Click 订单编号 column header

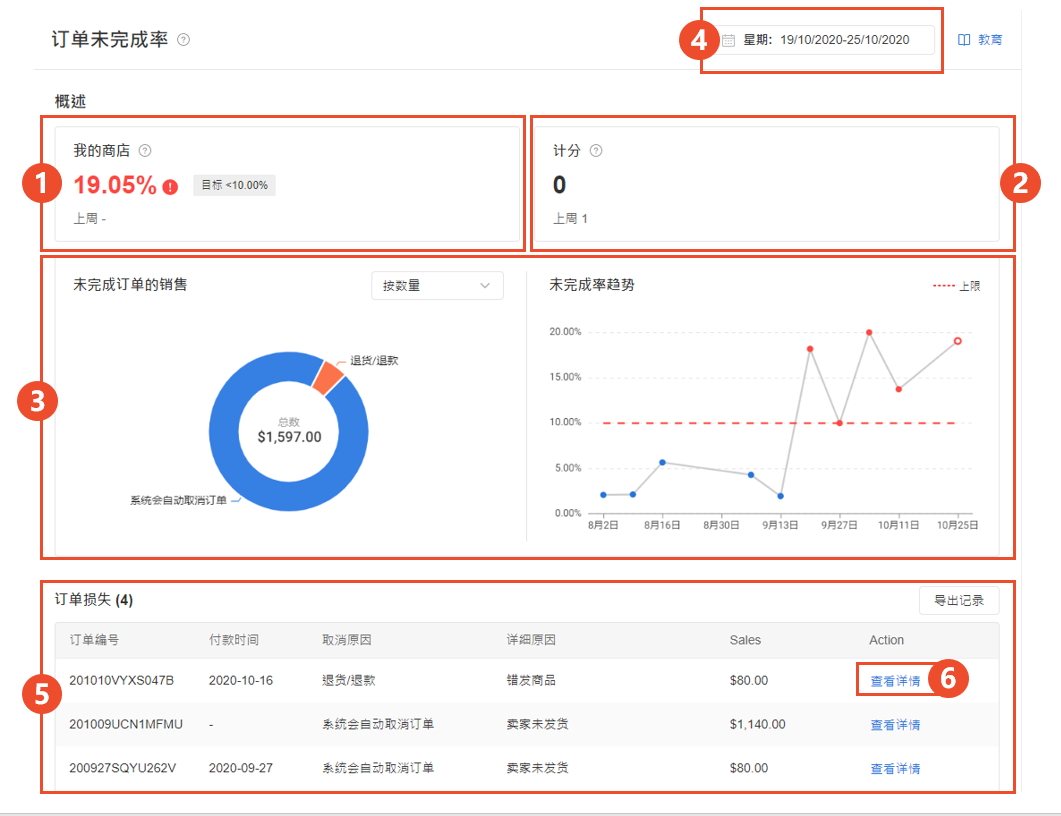[94, 640]
